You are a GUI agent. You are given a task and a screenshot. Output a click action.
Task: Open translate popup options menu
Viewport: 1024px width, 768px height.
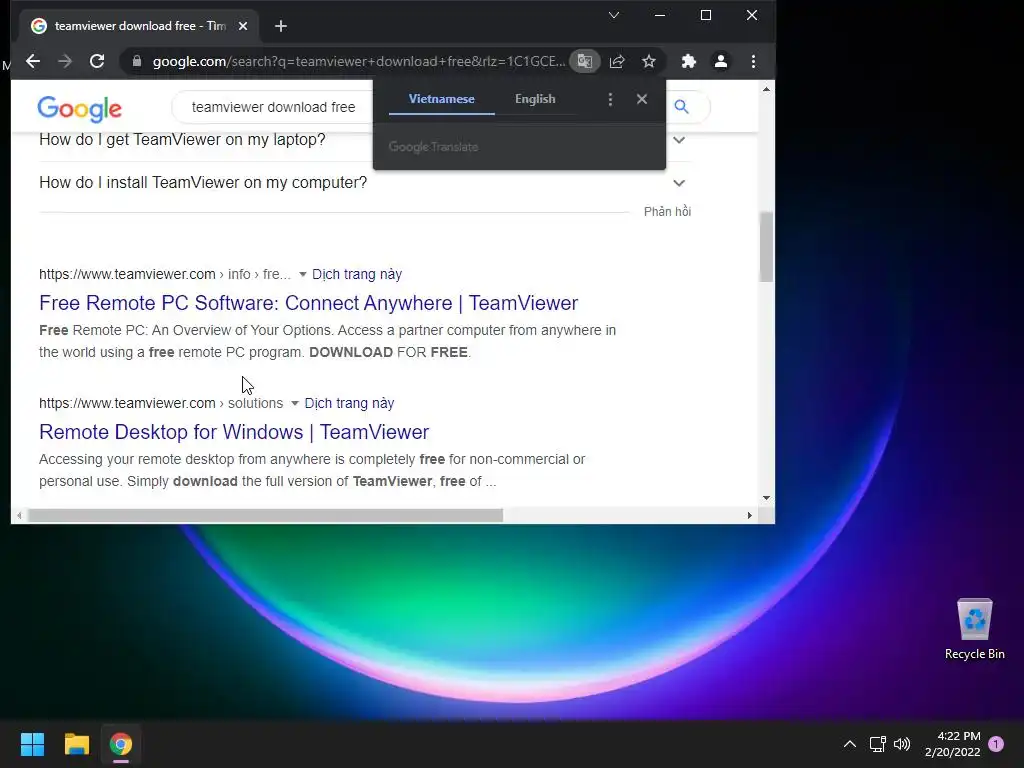[x=610, y=99]
